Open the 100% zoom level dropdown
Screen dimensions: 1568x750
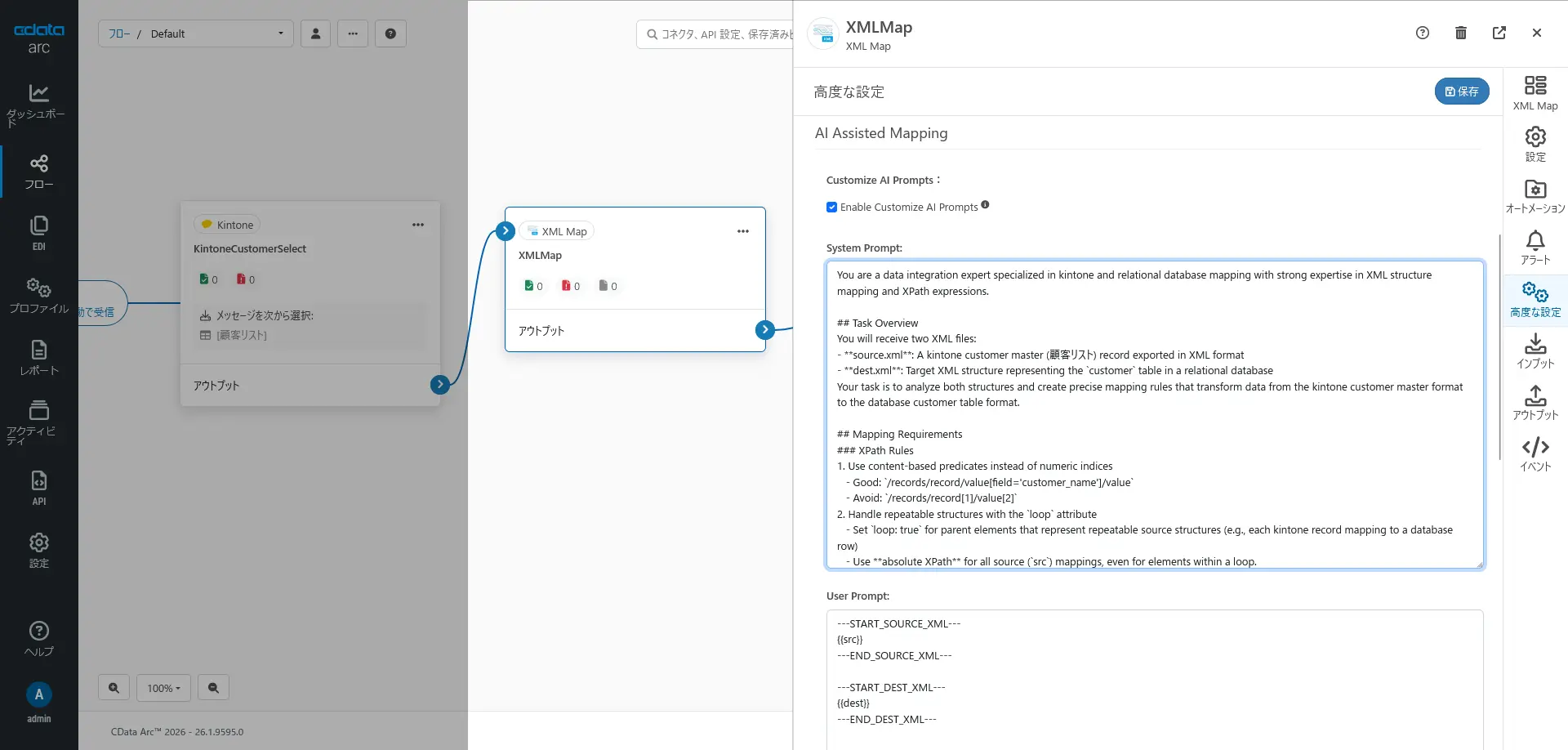tap(163, 688)
